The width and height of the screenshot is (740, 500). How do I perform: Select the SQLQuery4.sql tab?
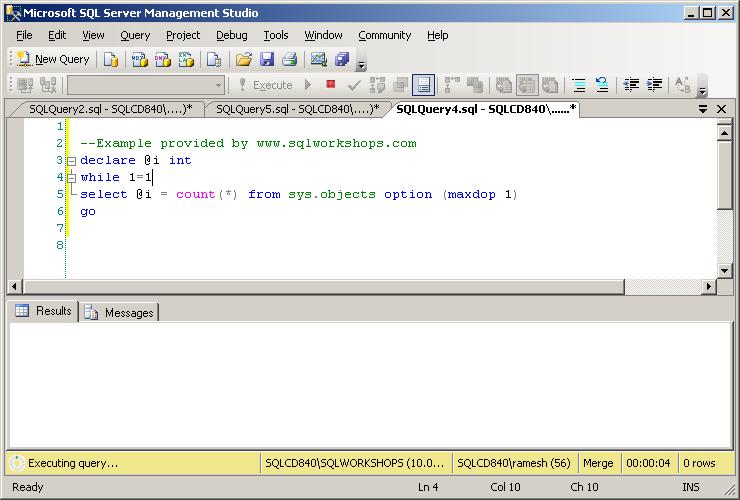(486, 109)
